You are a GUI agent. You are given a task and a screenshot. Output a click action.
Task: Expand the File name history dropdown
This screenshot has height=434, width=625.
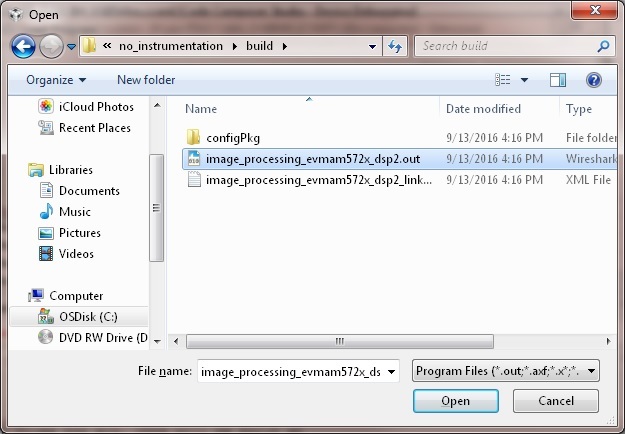point(391,371)
